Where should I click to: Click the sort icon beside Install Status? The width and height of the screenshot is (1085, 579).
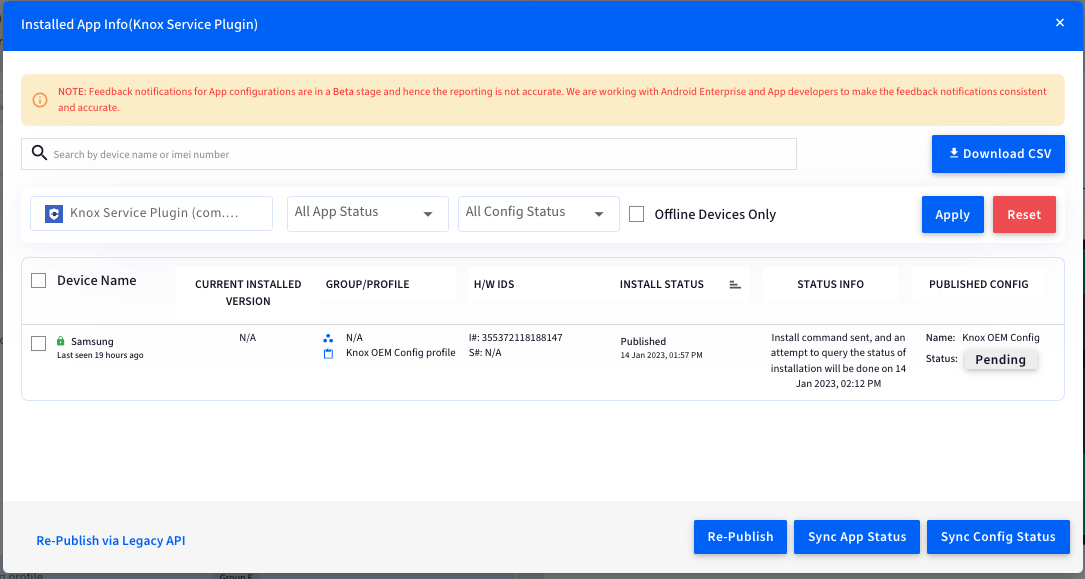pyautogui.click(x=735, y=285)
